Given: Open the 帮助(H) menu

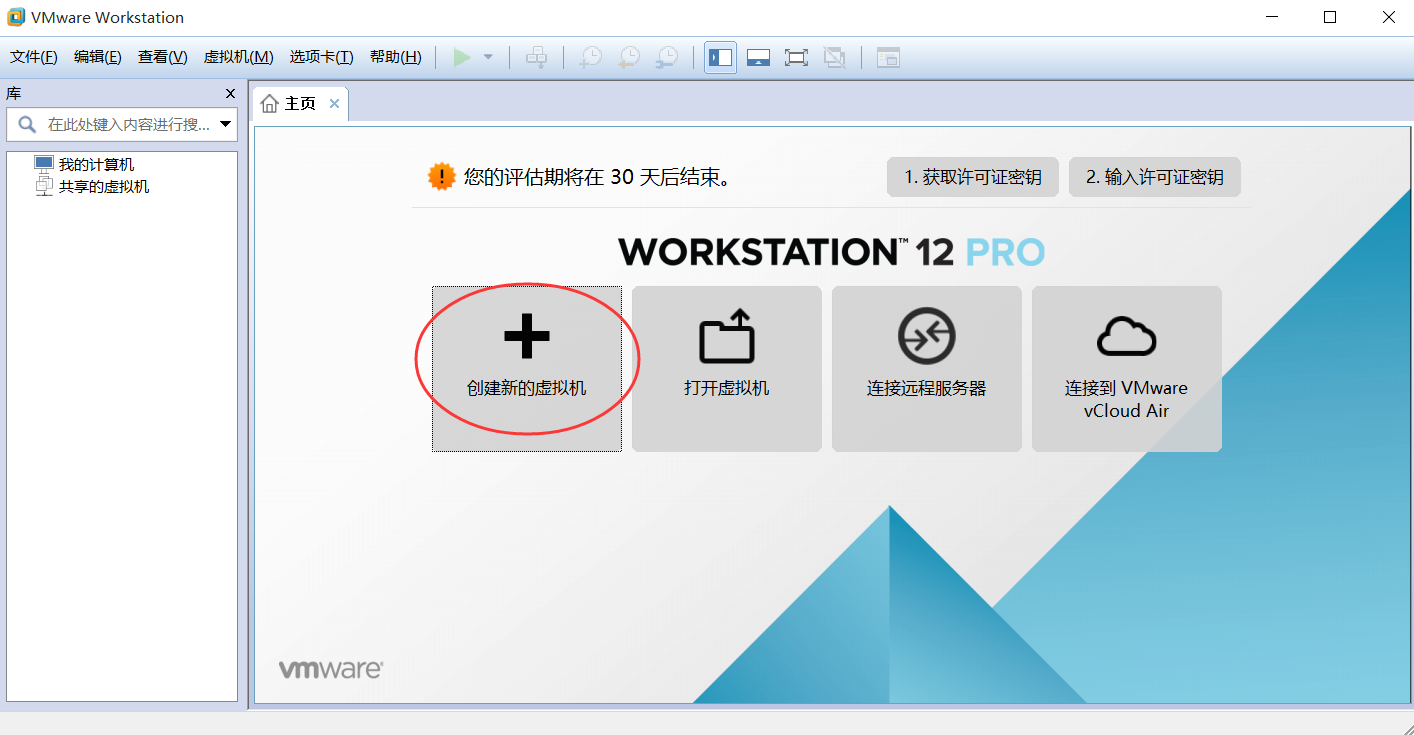Looking at the screenshot, I should point(396,57).
